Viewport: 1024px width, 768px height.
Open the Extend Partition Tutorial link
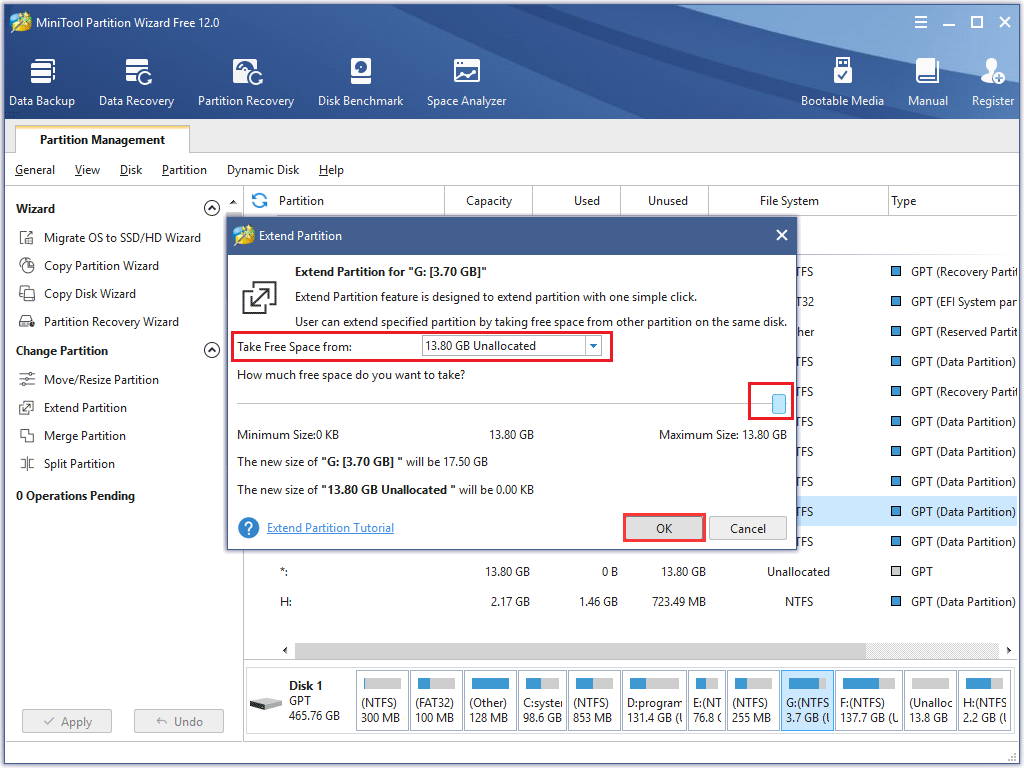[330, 528]
